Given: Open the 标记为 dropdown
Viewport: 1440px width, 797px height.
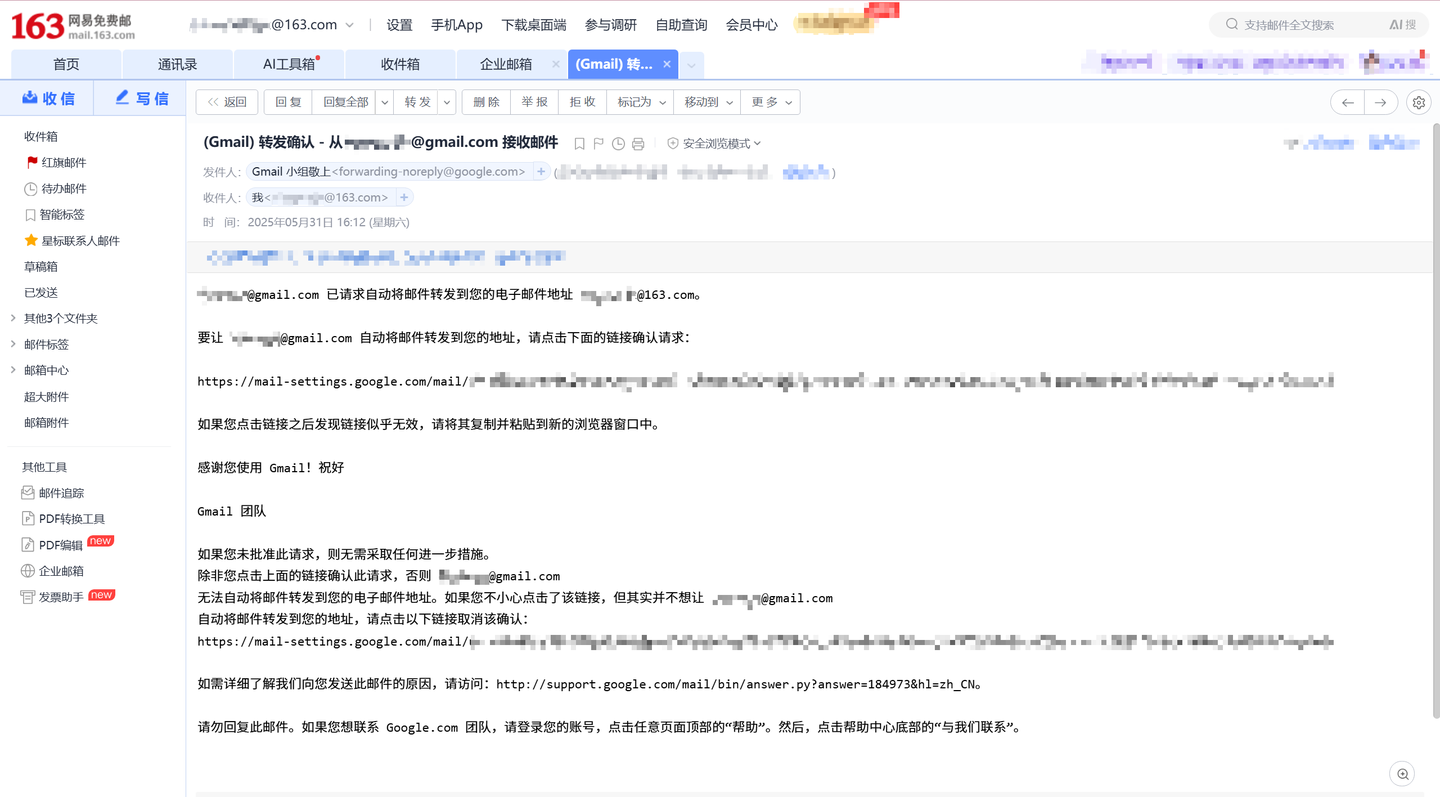Looking at the screenshot, I should pos(639,102).
